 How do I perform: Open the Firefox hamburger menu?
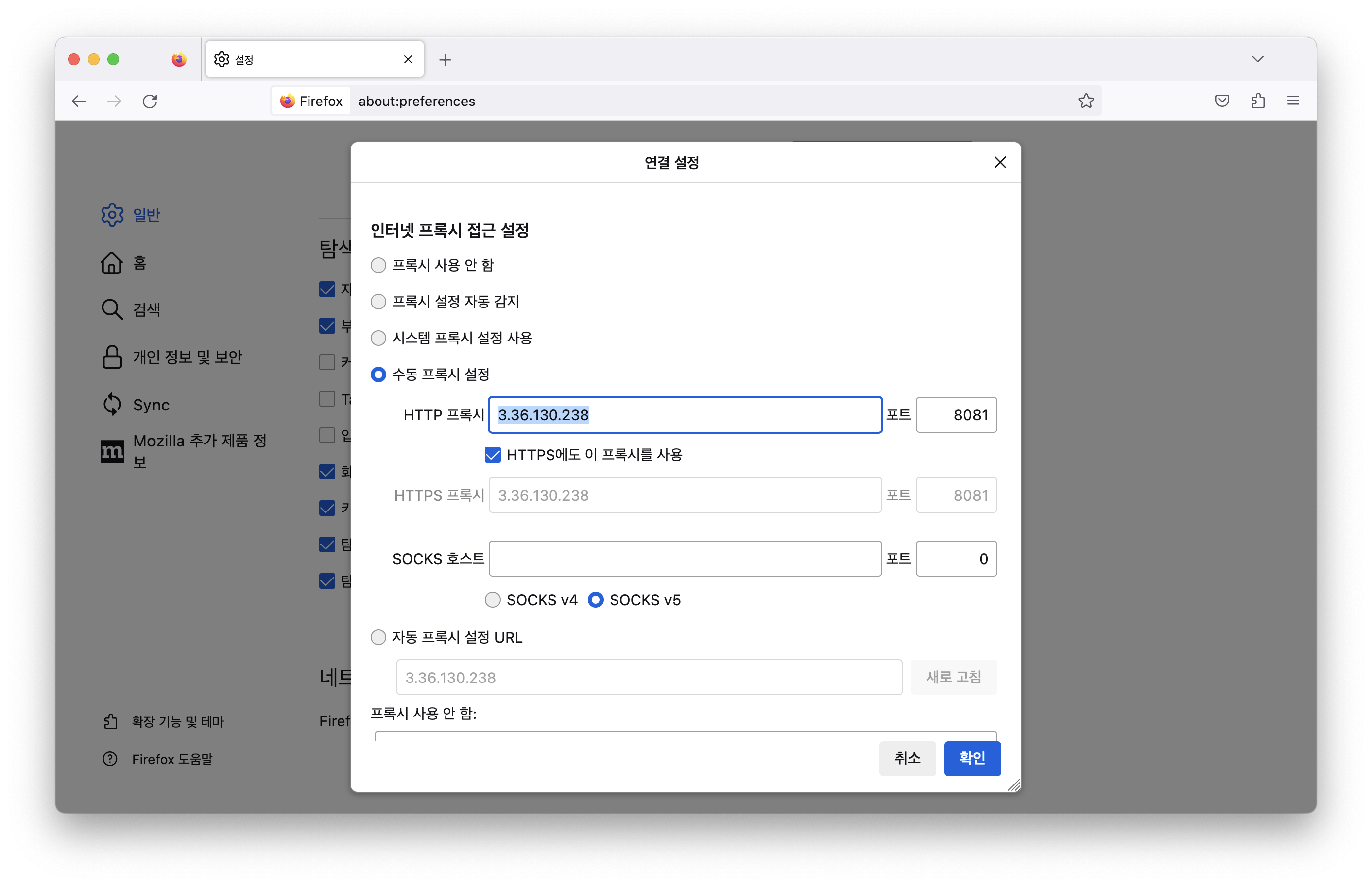[1293, 101]
